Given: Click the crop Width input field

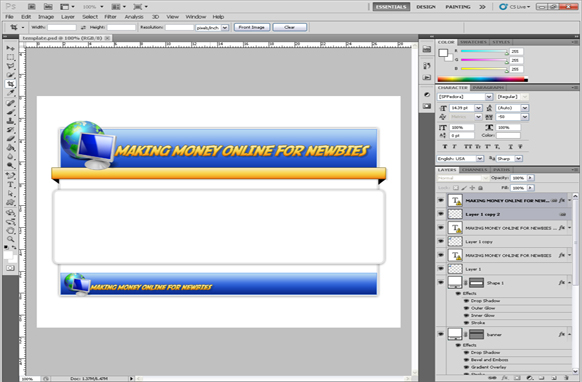Looking at the screenshot, I should point(62,27).
